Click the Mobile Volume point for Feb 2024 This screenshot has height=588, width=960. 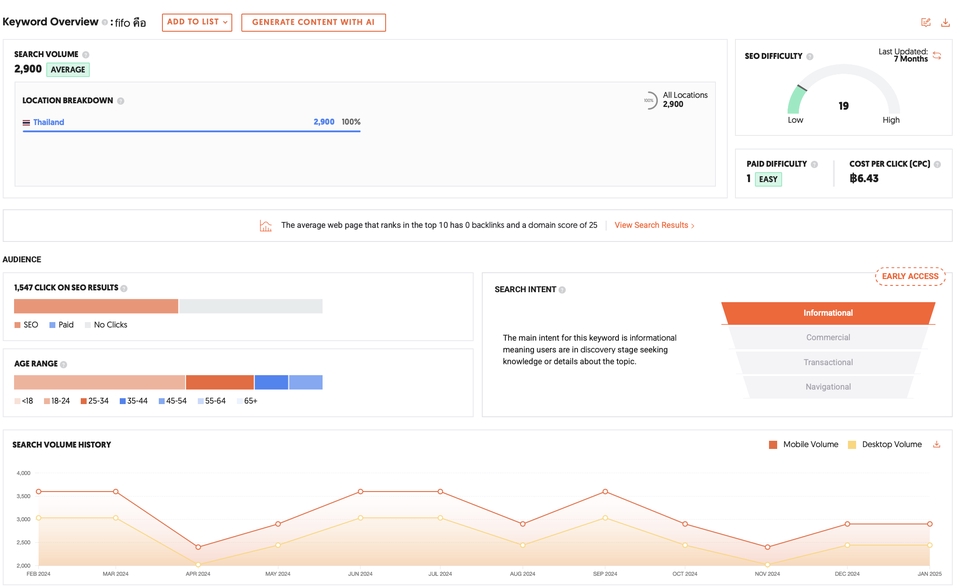pos(39,492)
